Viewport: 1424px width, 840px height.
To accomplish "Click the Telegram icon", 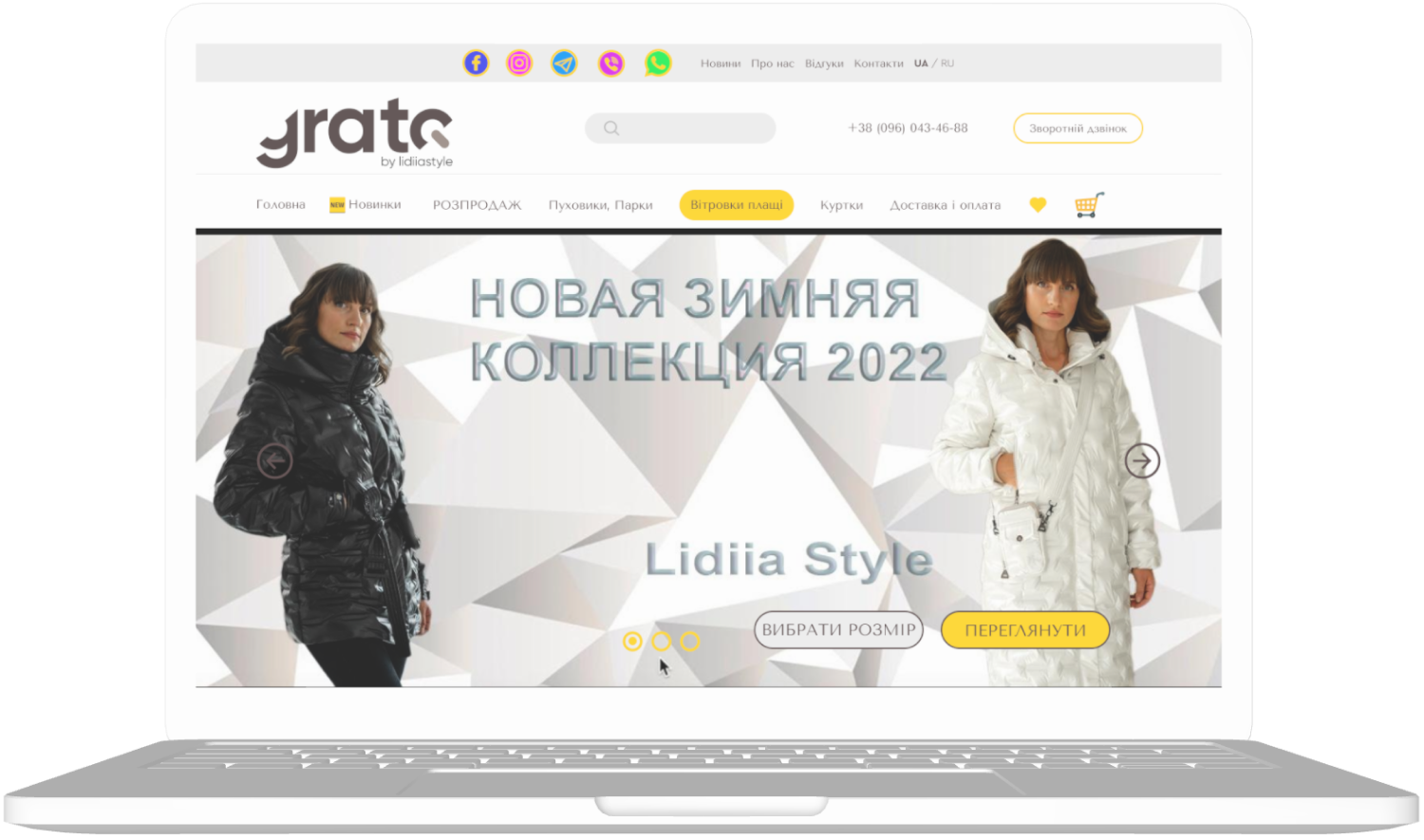I will tap(564, 64).
